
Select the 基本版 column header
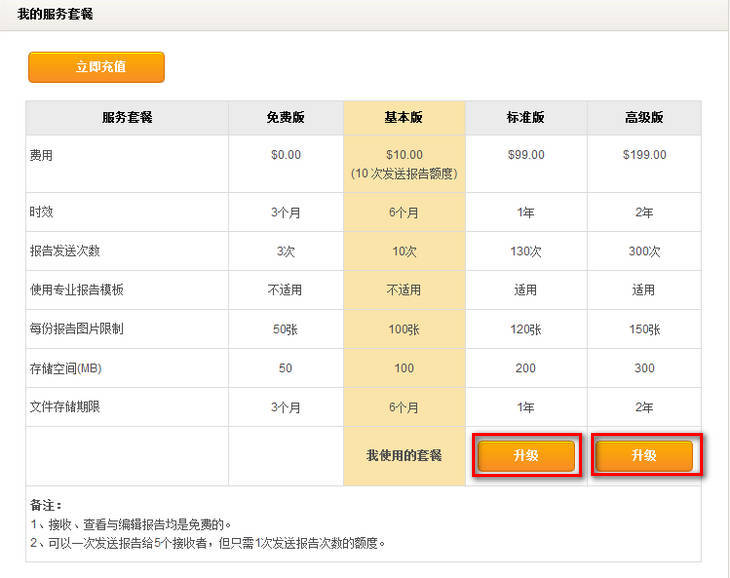(404, 117)
